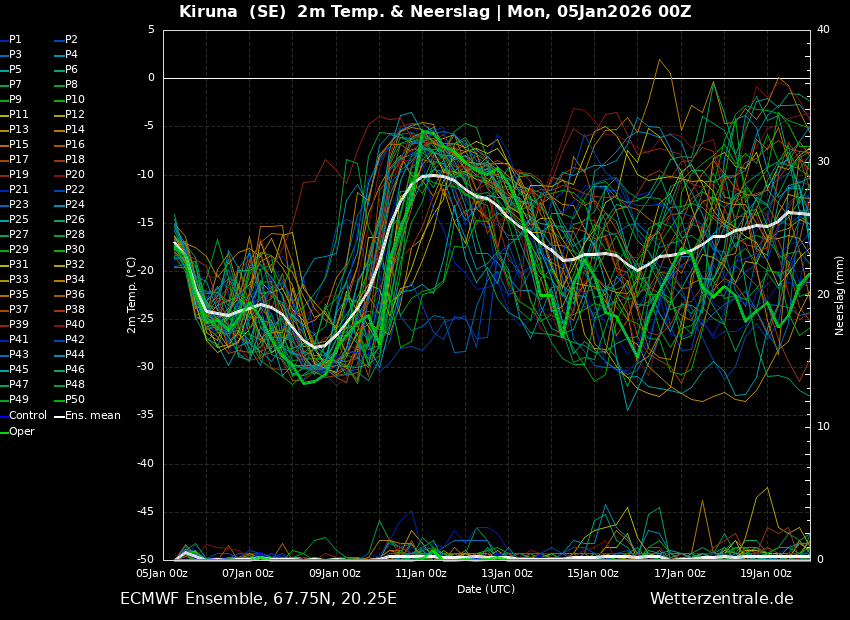Click the '-45' temperature tick label
This screenshot has height=620, width=850.
pyautogui.click(x=145, y=512)
